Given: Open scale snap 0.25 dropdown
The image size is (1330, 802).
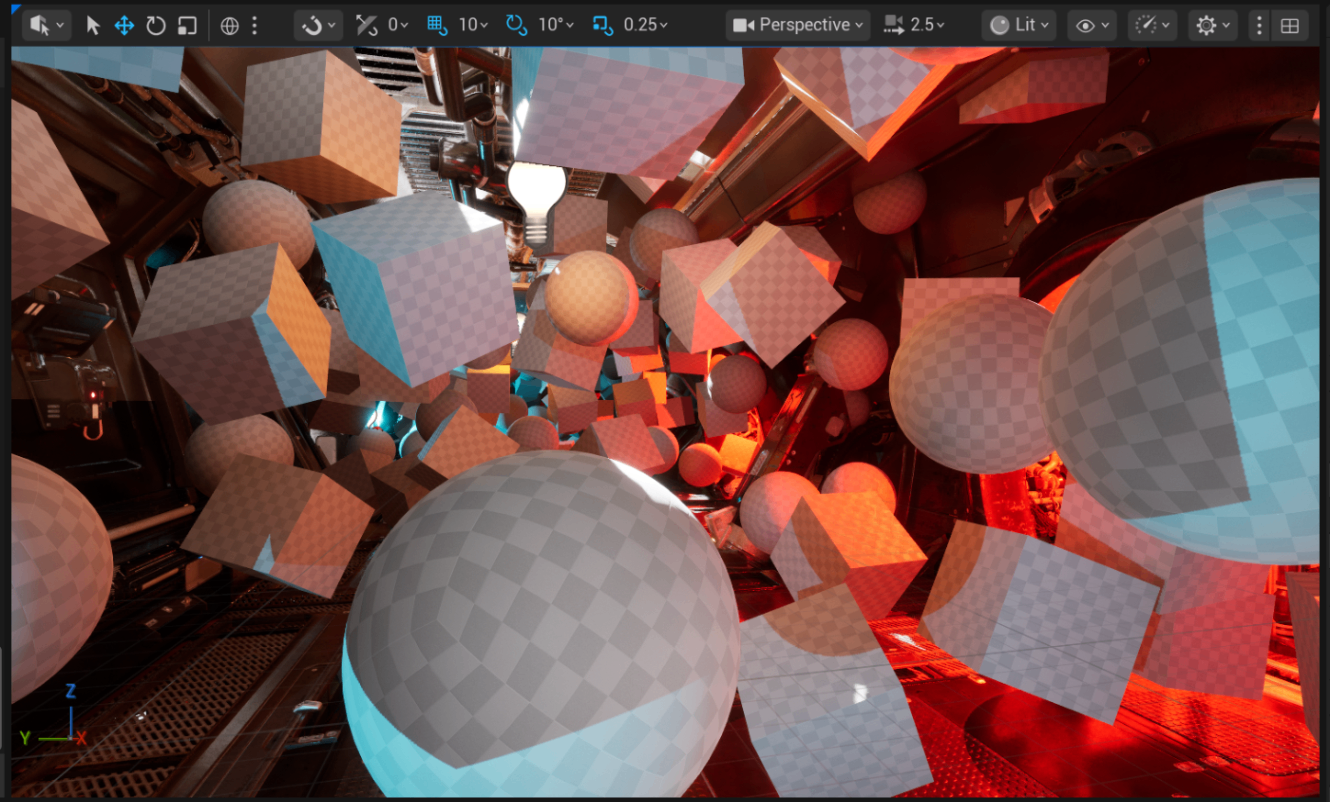Looking at the screenshot, I should [645, 25].
